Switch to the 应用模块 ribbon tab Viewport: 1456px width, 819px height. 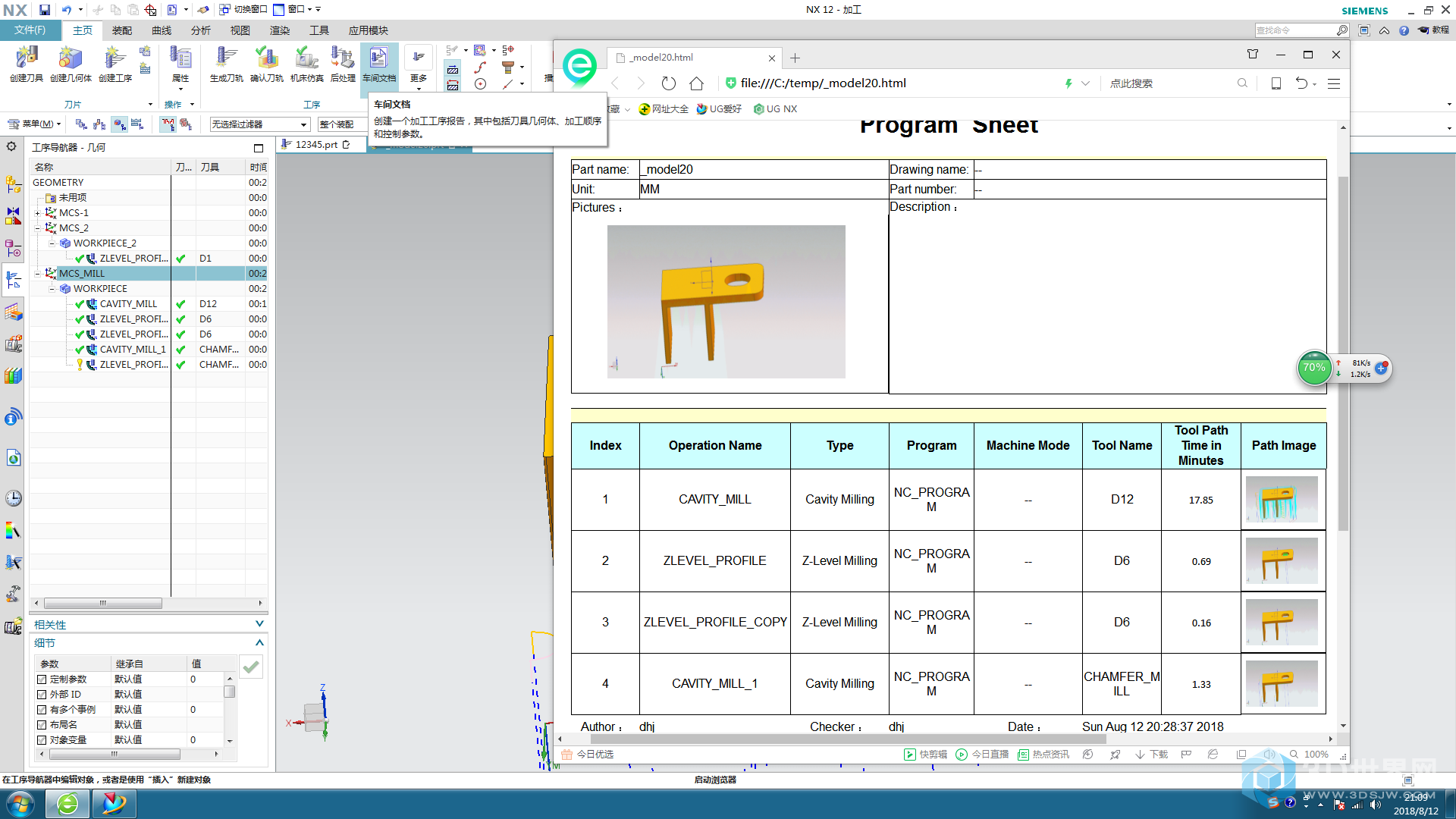[369, 30]
